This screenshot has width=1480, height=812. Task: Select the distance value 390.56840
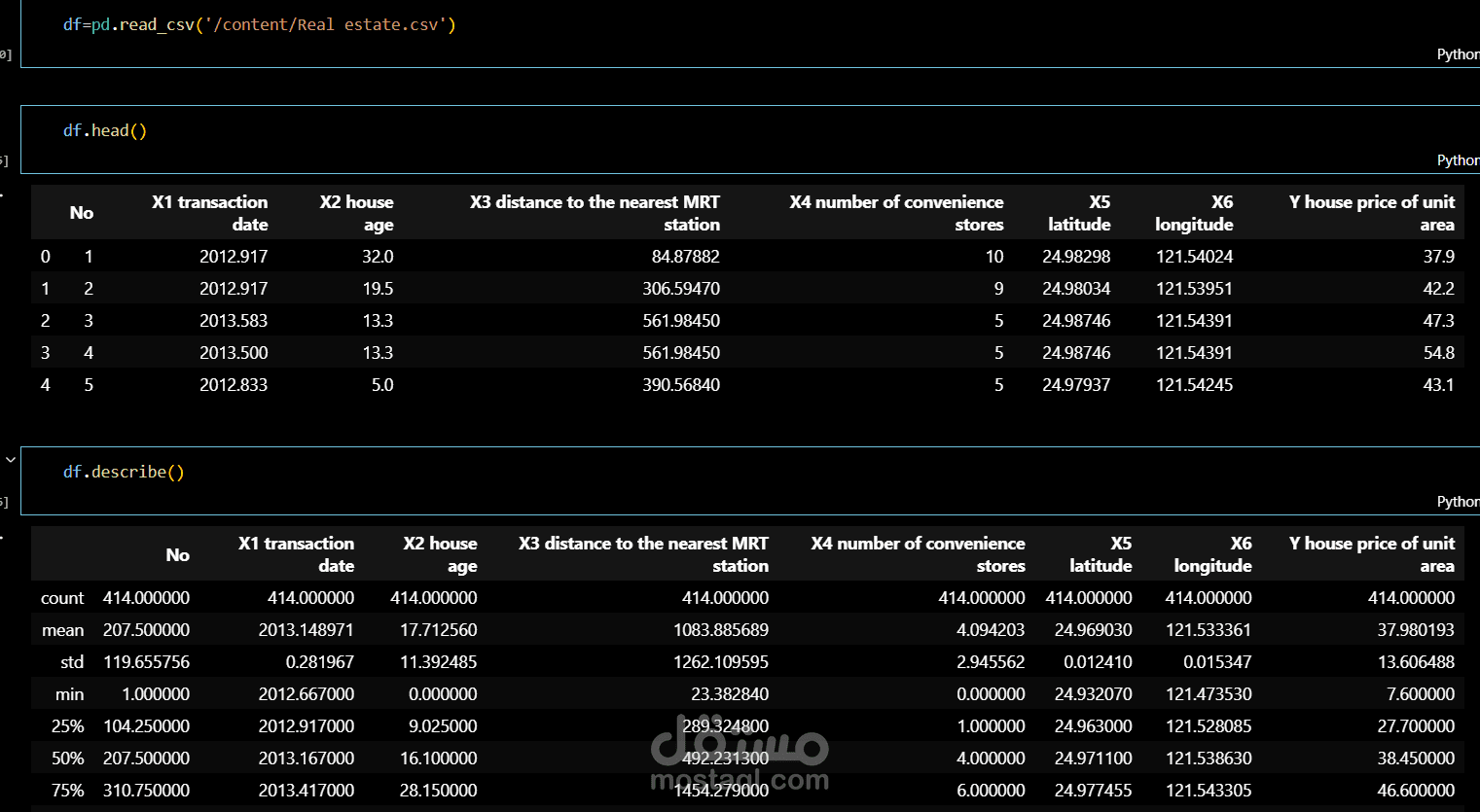(681, 385)
